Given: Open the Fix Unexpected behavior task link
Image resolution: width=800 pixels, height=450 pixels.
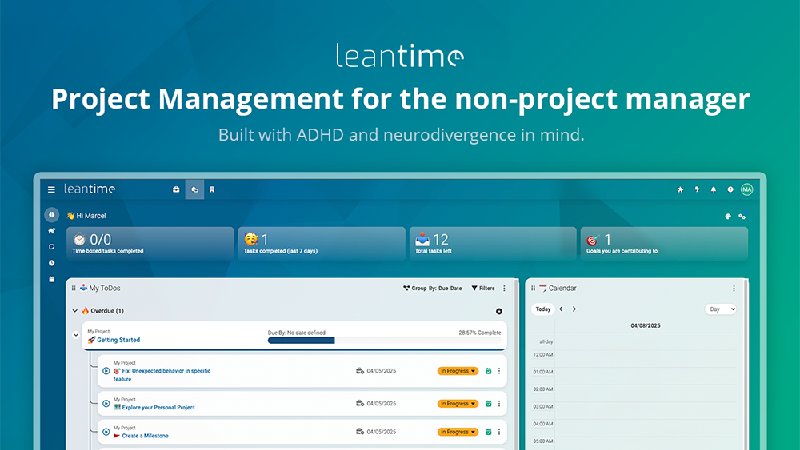Looking at the screenshot, I should pyautogui.click(x=162, y=374).
